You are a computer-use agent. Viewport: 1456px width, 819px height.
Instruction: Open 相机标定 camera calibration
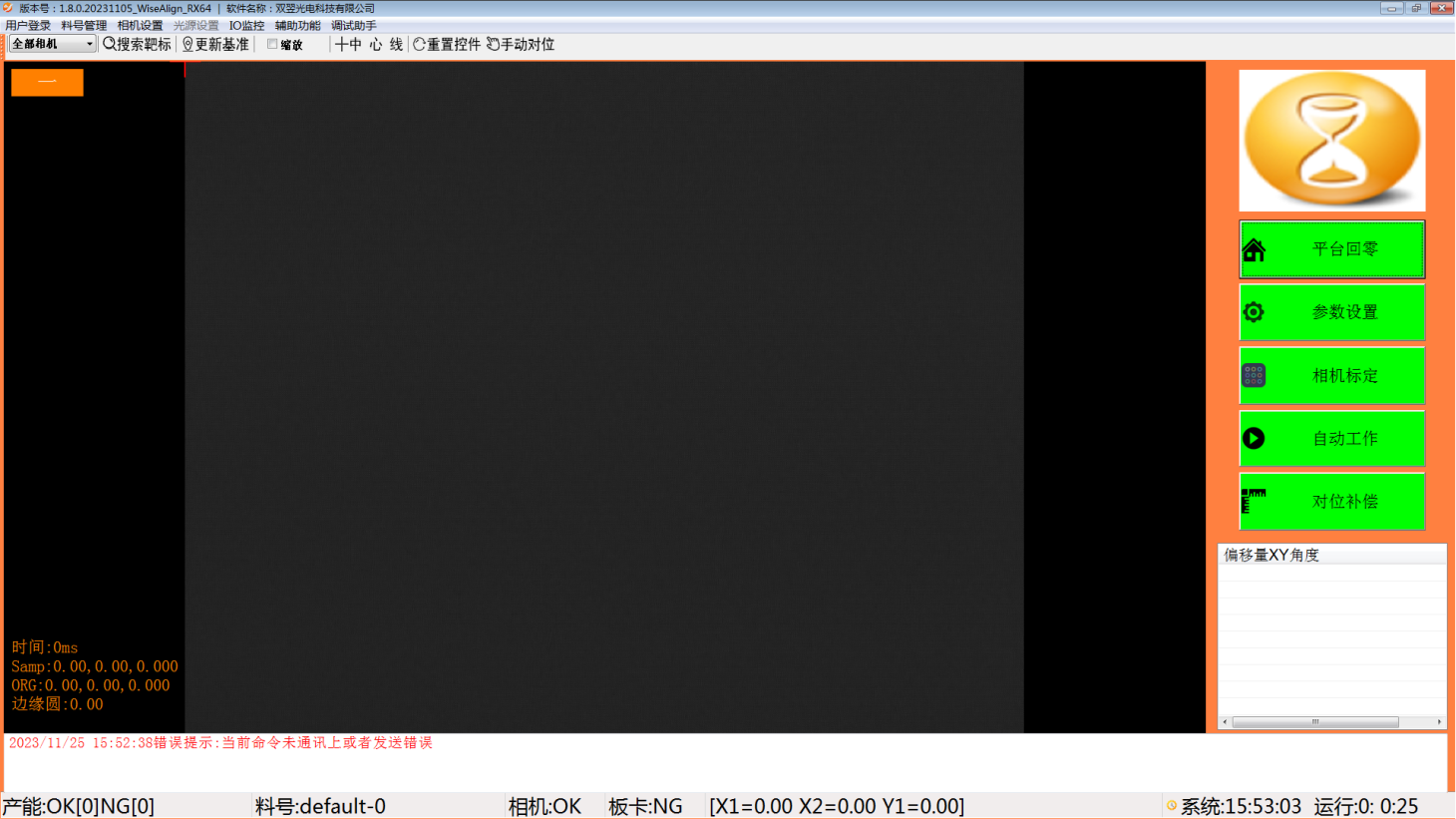pyautogui.click(x=1331, y=375)
